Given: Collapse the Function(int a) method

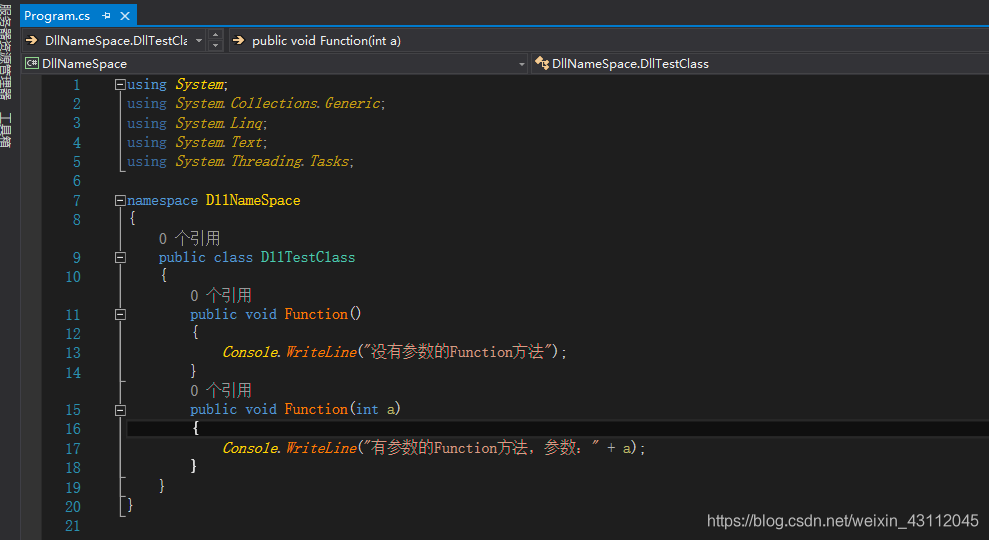Looking at the screenshot, I should point(120,410).
